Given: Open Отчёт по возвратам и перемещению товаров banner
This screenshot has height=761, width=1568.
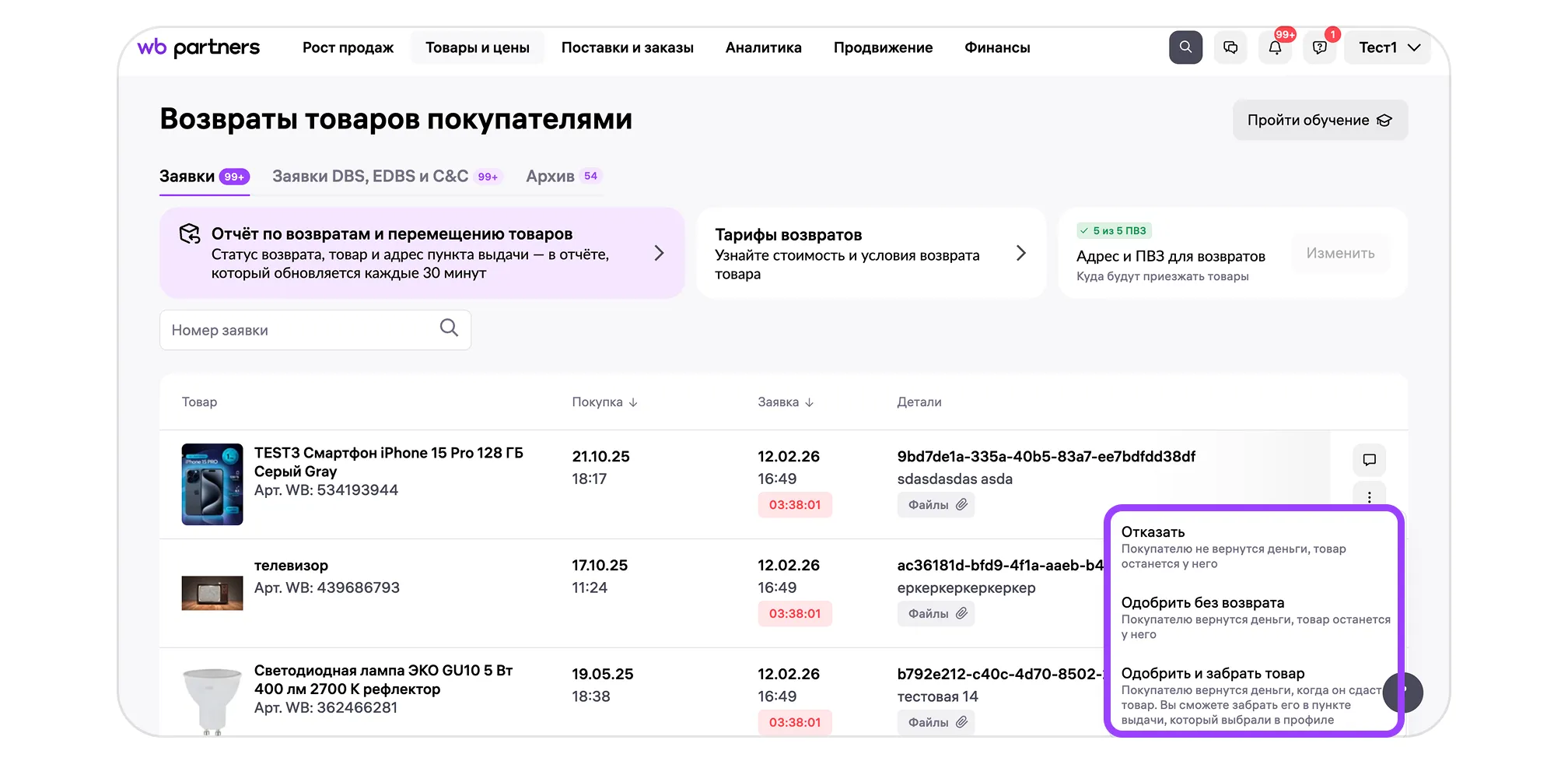Looking at the screenshot, I should pos(422,253).
